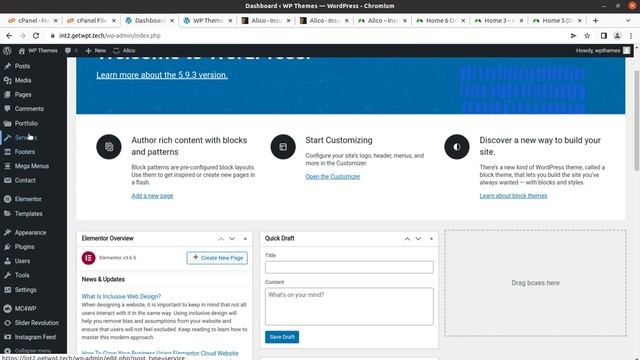640x360 pixels.
Task: Open Comments in the sidebar
Action: (29, 109)
